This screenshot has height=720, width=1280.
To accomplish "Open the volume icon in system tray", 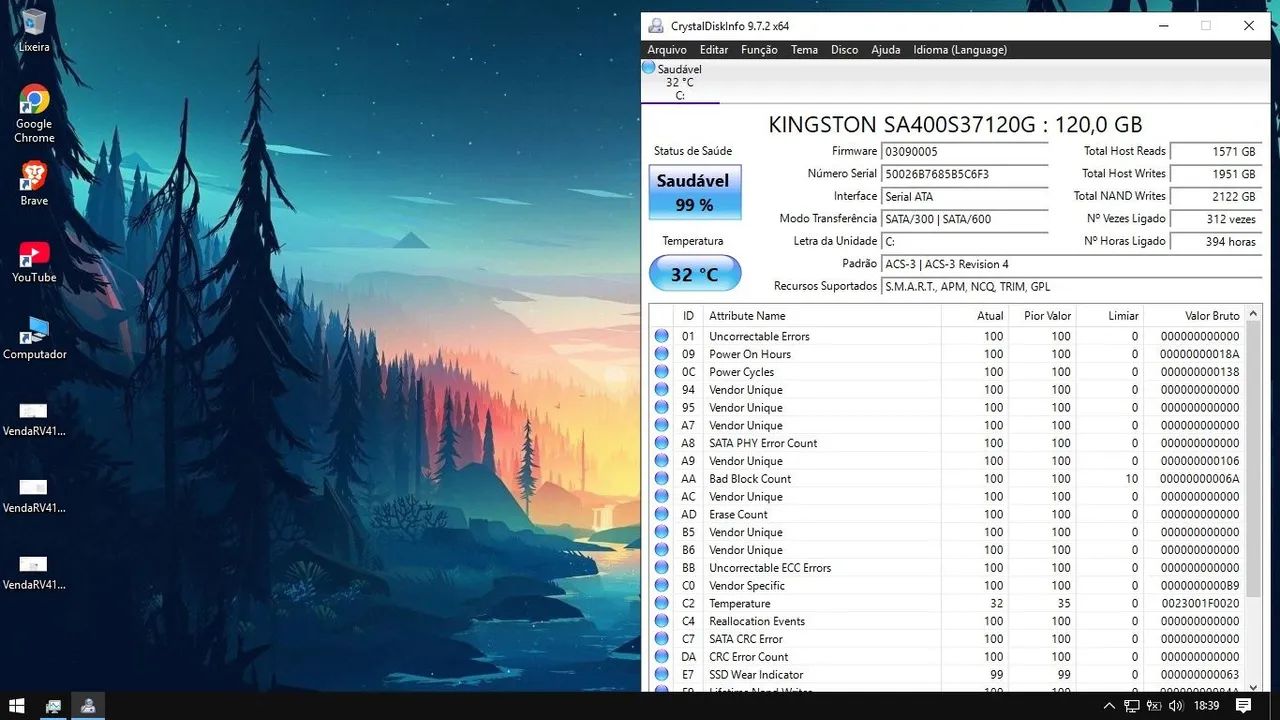I will [1176, 706].
